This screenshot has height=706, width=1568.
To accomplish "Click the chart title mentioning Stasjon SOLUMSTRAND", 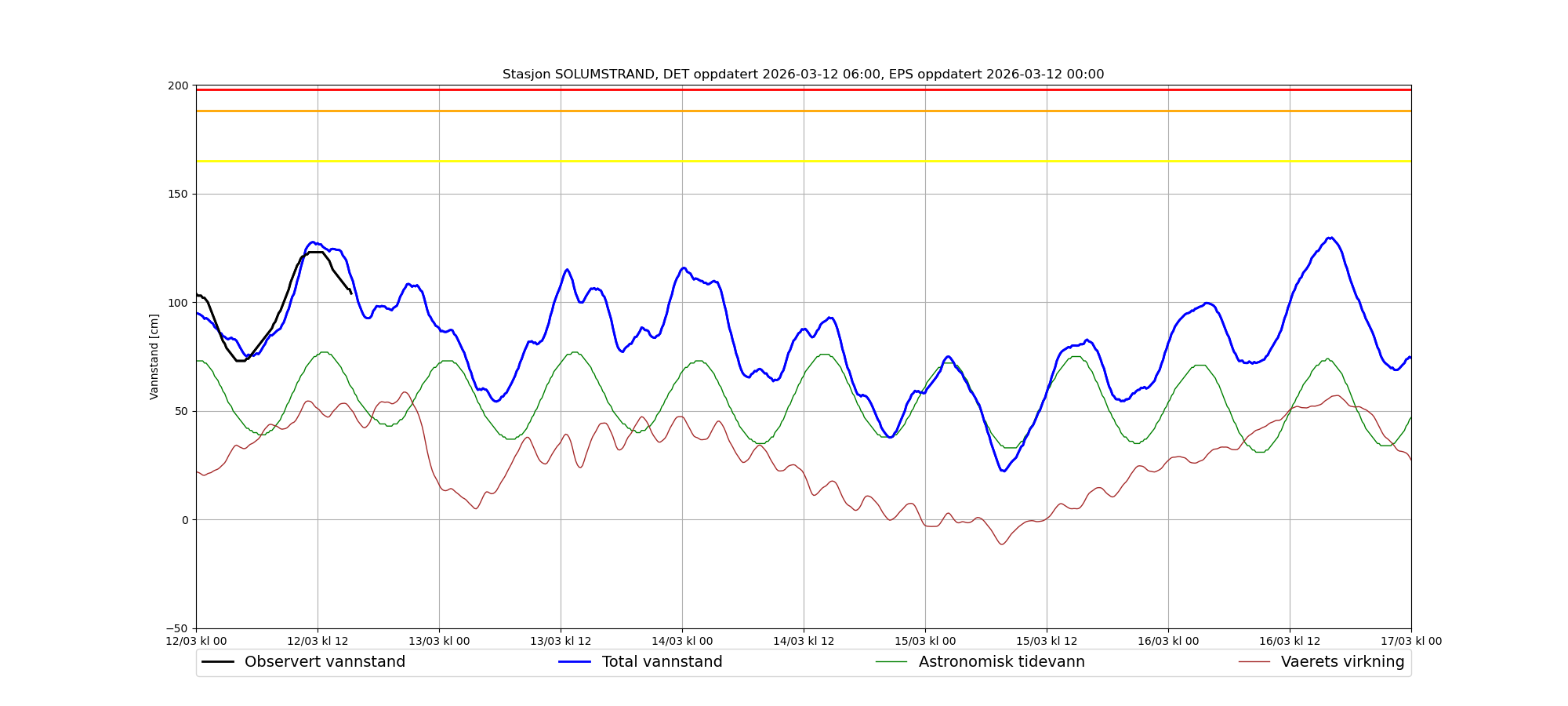I will coord(803,75).
